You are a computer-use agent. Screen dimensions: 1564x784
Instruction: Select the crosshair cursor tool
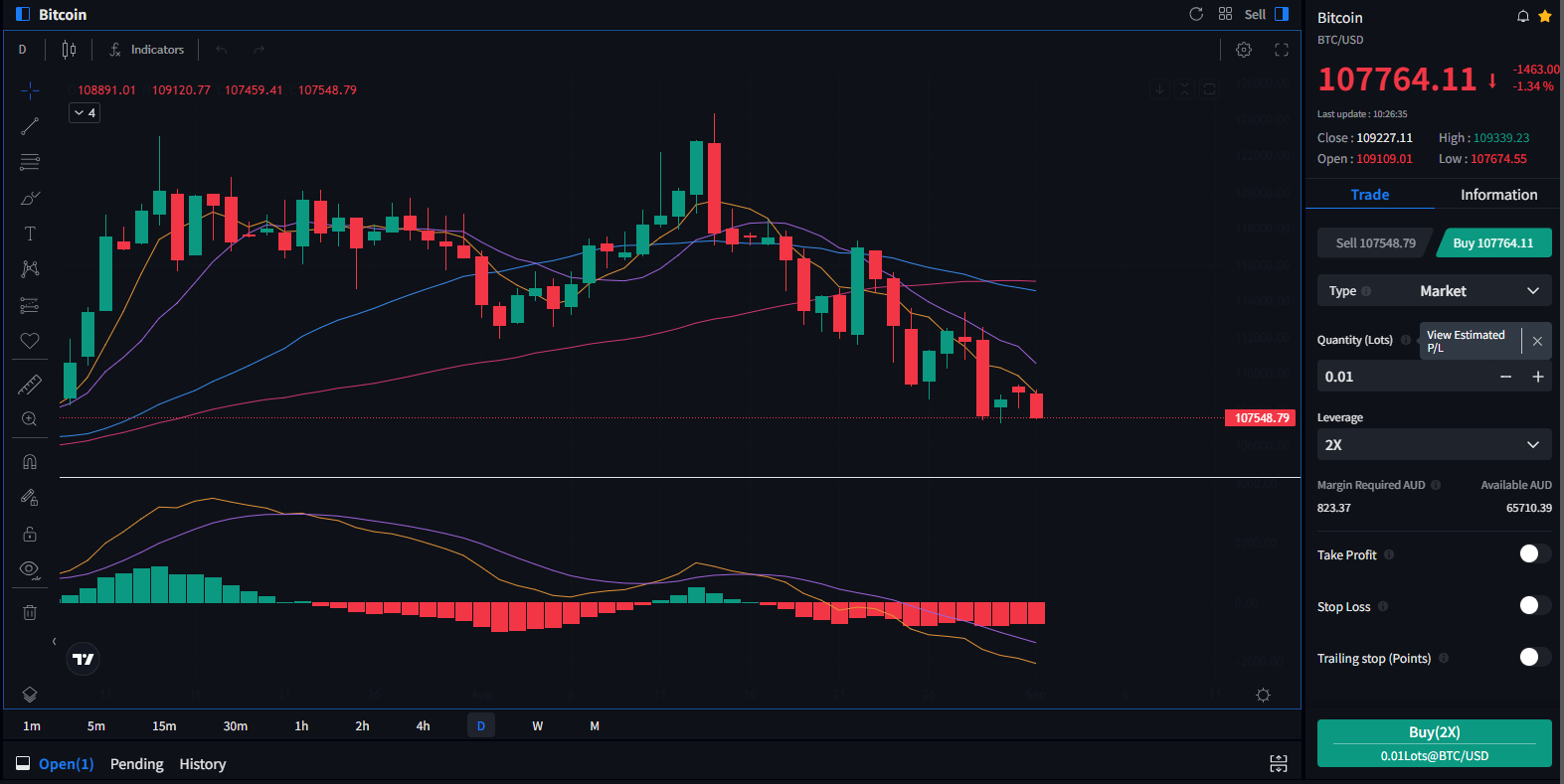[x=30, y=90]
